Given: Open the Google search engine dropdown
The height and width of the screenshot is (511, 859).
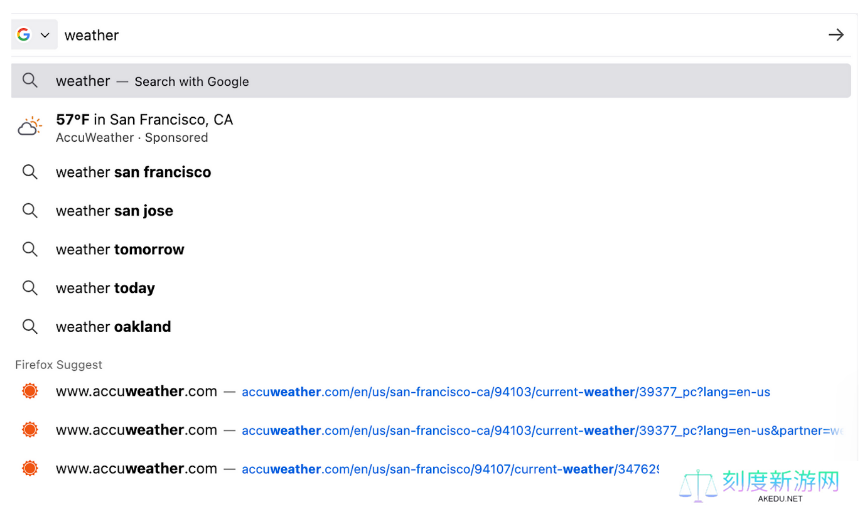Looking at the screenshot, I should click(35, 35).
